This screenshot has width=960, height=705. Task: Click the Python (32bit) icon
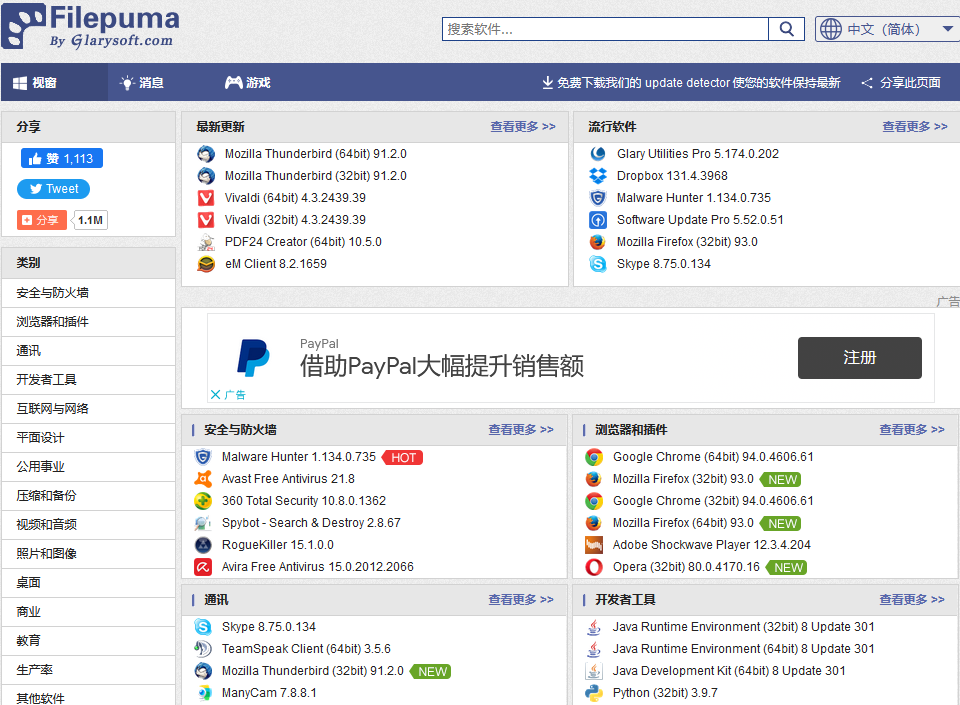point(594,693)
